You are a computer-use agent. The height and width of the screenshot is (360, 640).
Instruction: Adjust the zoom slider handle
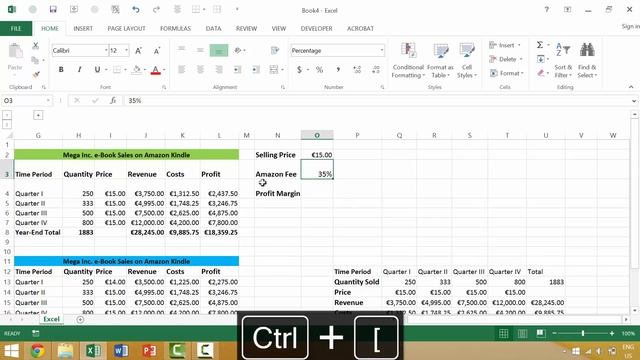click(583, 334)
